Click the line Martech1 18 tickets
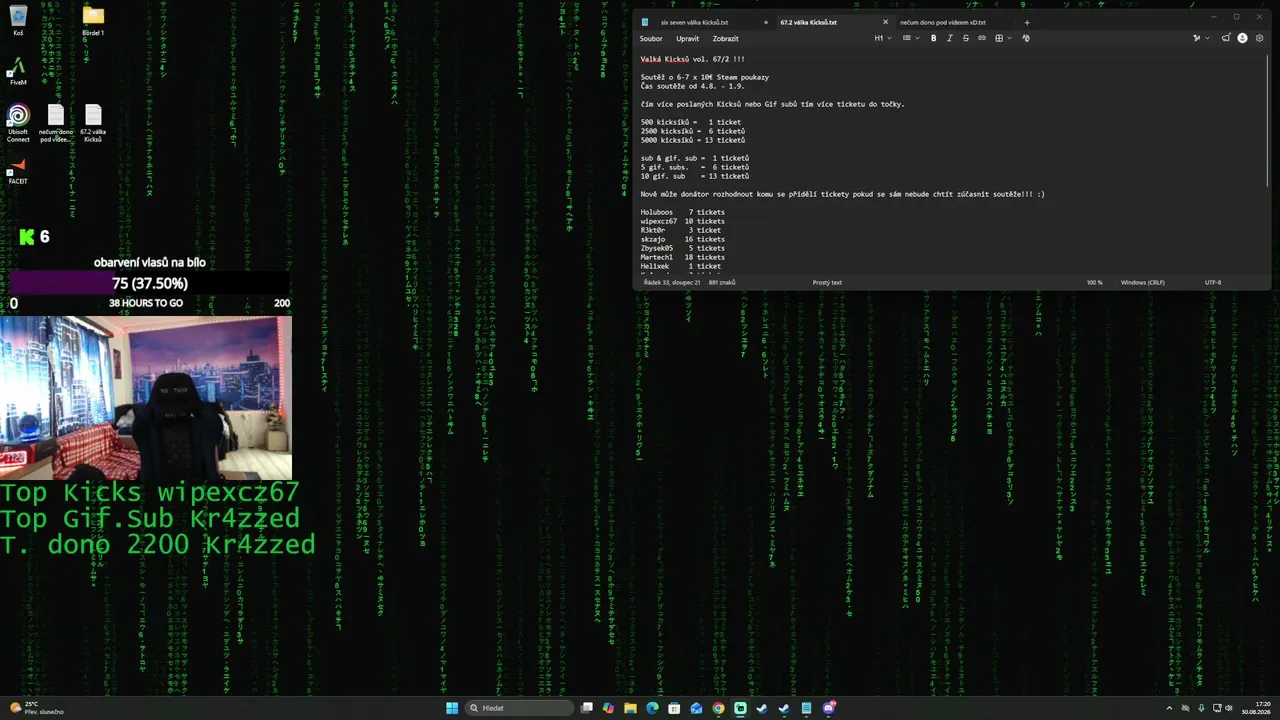Viewport: 1280px width, 720px height. click(683, 257)
